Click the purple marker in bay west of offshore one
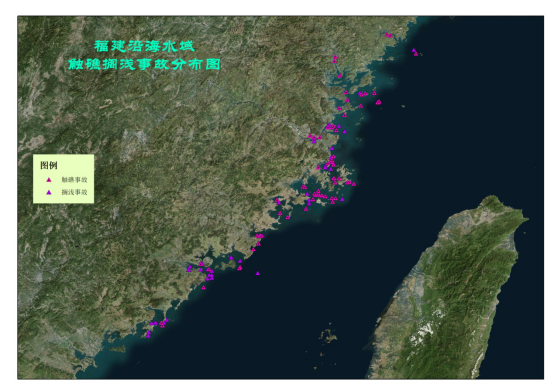Screen dimensions: 554x392 coord(231,258)
